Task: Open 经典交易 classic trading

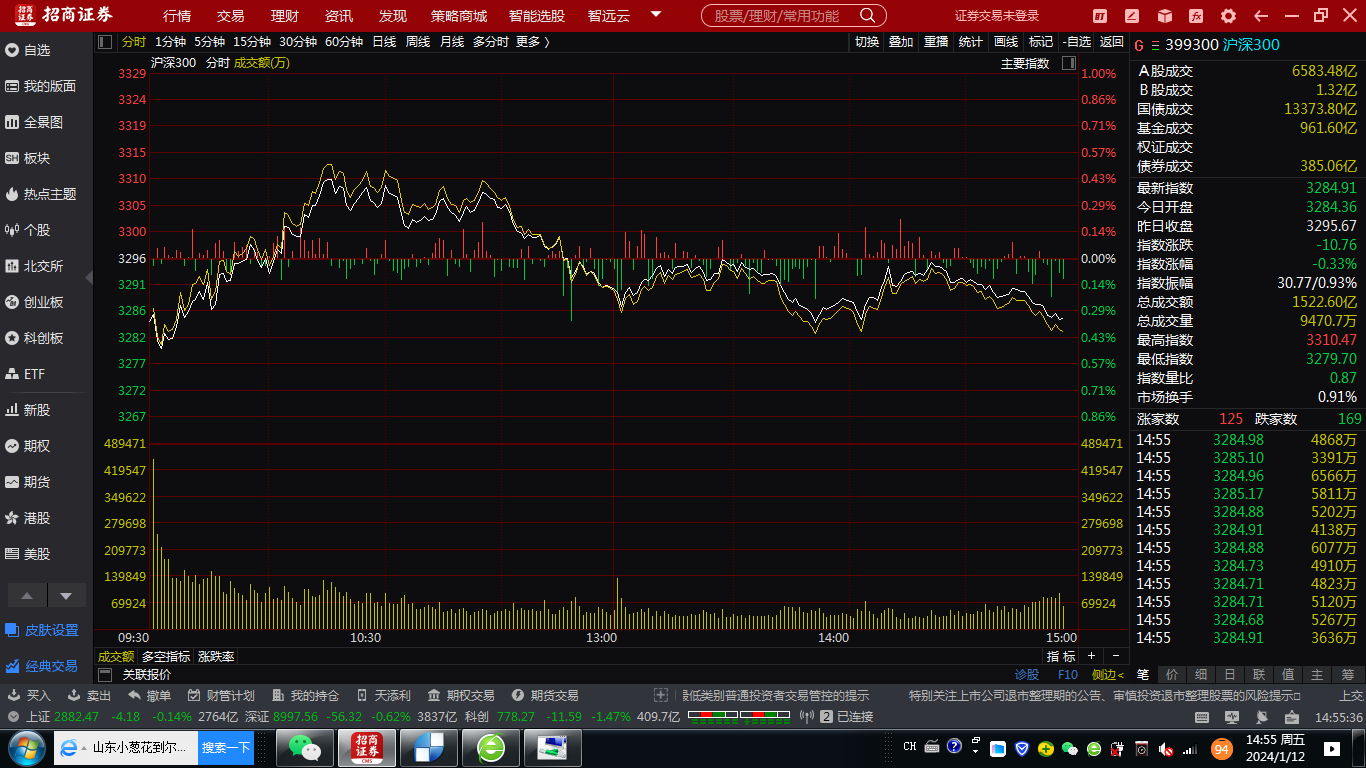Action: point(42,666)
